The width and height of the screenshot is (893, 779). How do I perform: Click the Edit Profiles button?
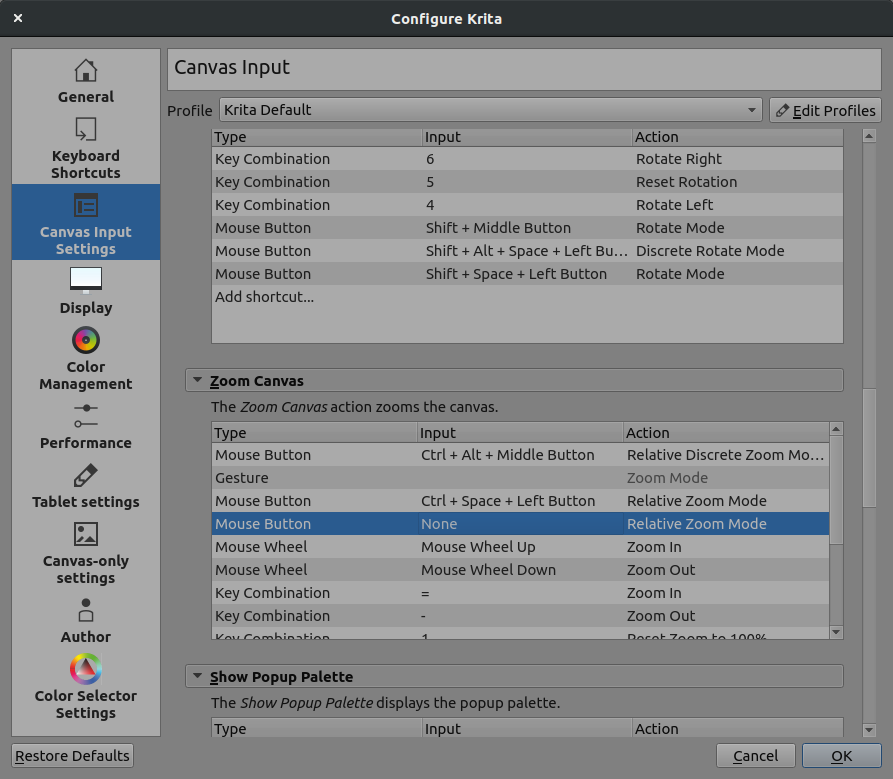click(x=825, y=110)
